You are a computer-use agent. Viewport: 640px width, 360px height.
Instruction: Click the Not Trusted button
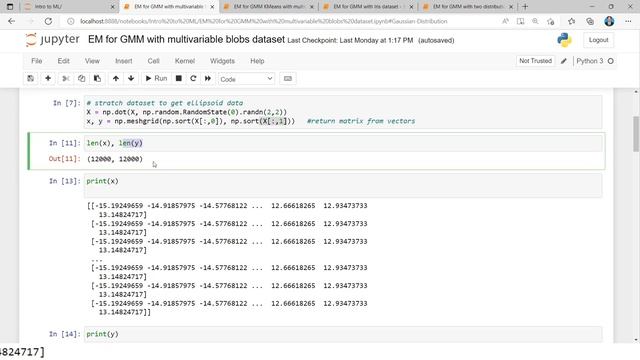tap(535, 61)
